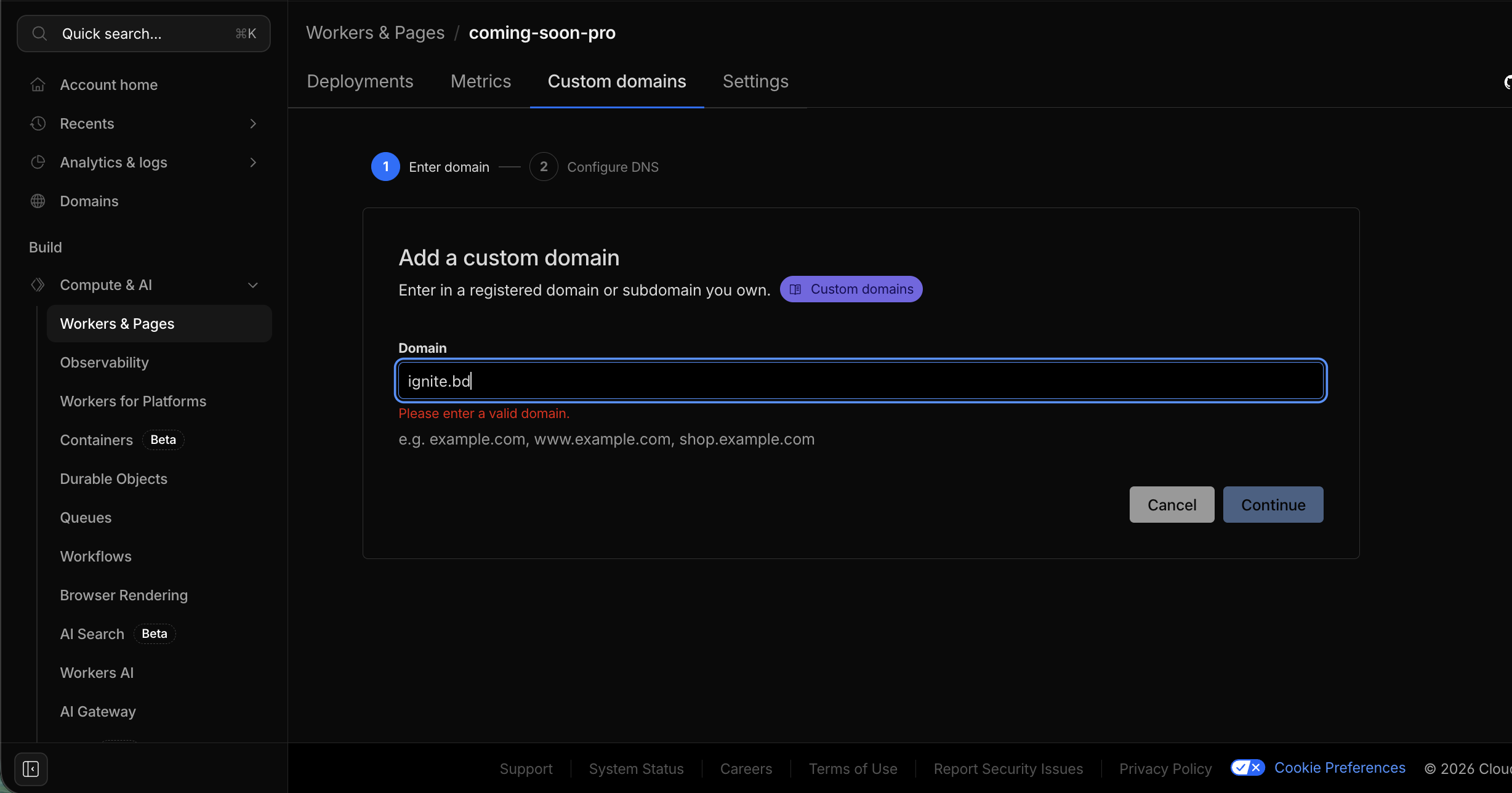The height and width of the screenshot is (793, 1512).
Task: Expand the Recents section
Action: [x=253, y=123]
